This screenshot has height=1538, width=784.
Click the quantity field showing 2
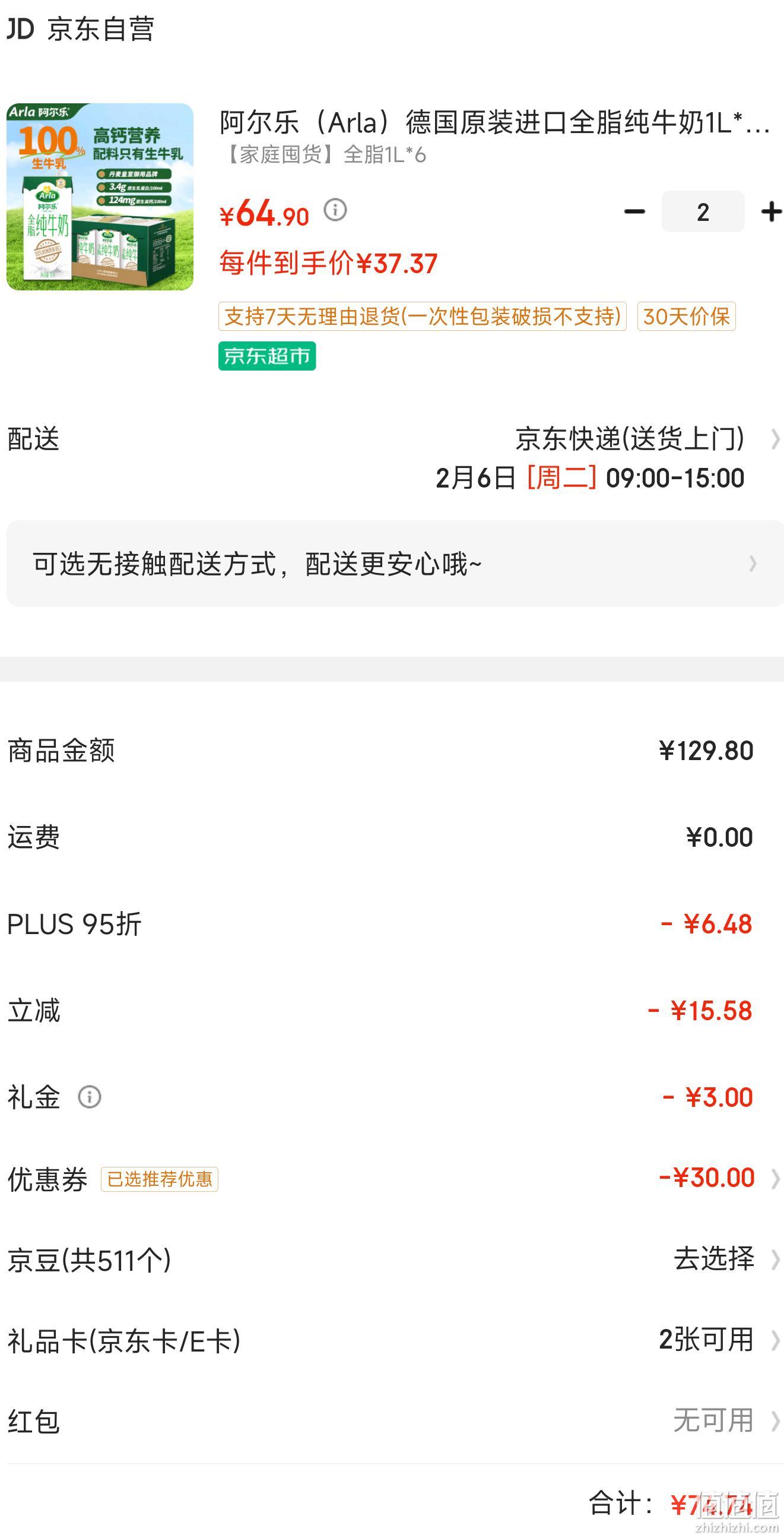[x=703, y=211]
